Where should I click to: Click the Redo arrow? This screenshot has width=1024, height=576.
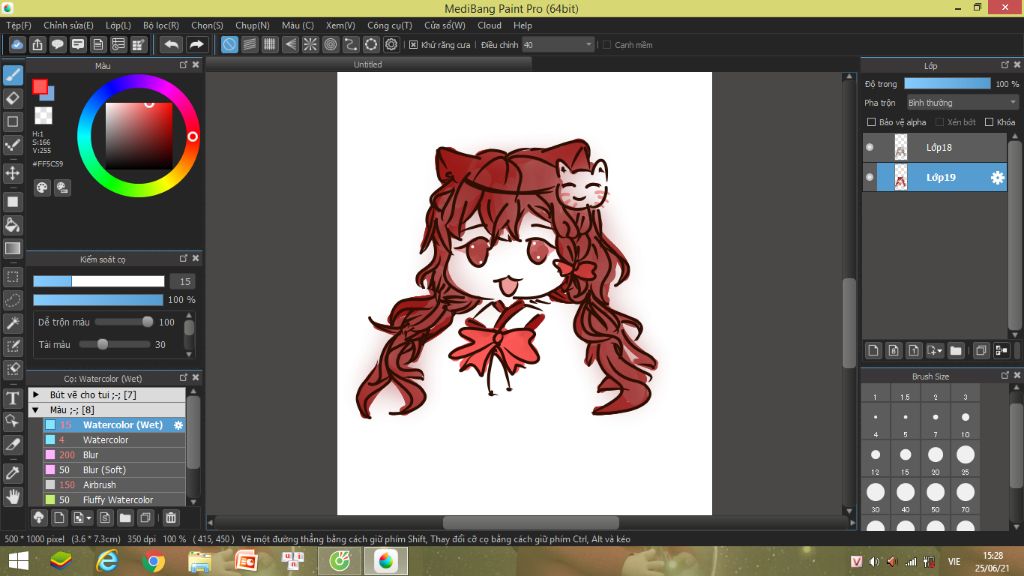pos(196,44)
